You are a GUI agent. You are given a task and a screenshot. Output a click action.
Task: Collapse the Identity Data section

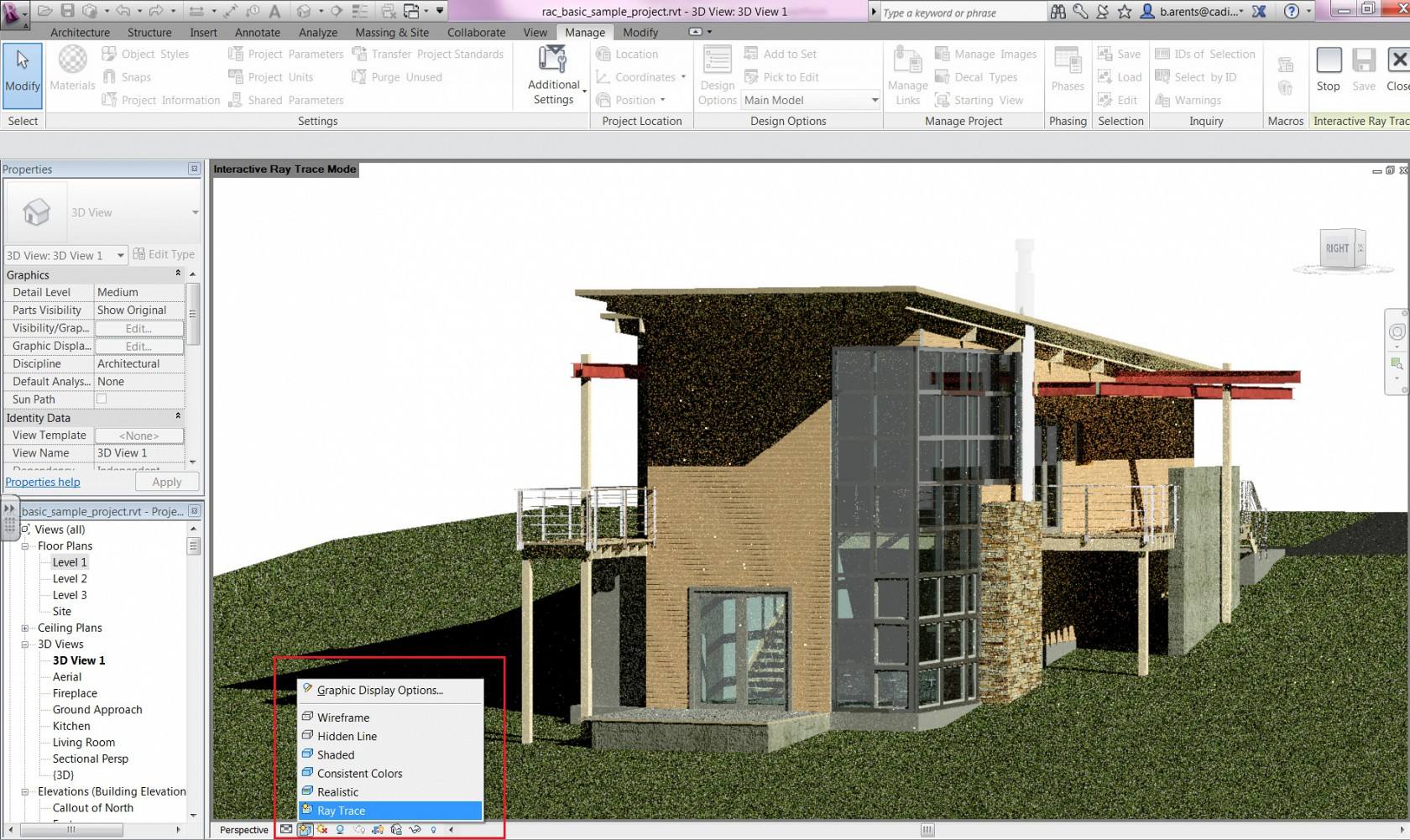point(178,417)
